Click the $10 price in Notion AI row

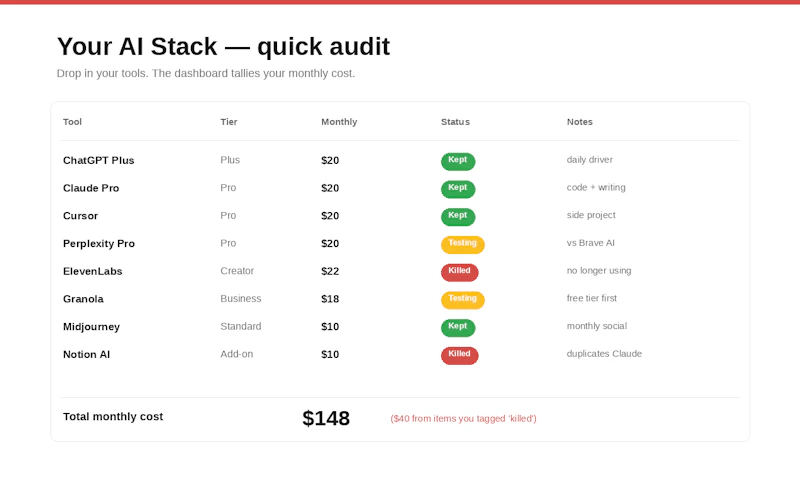pyautogui.click(x=330, y=355)
